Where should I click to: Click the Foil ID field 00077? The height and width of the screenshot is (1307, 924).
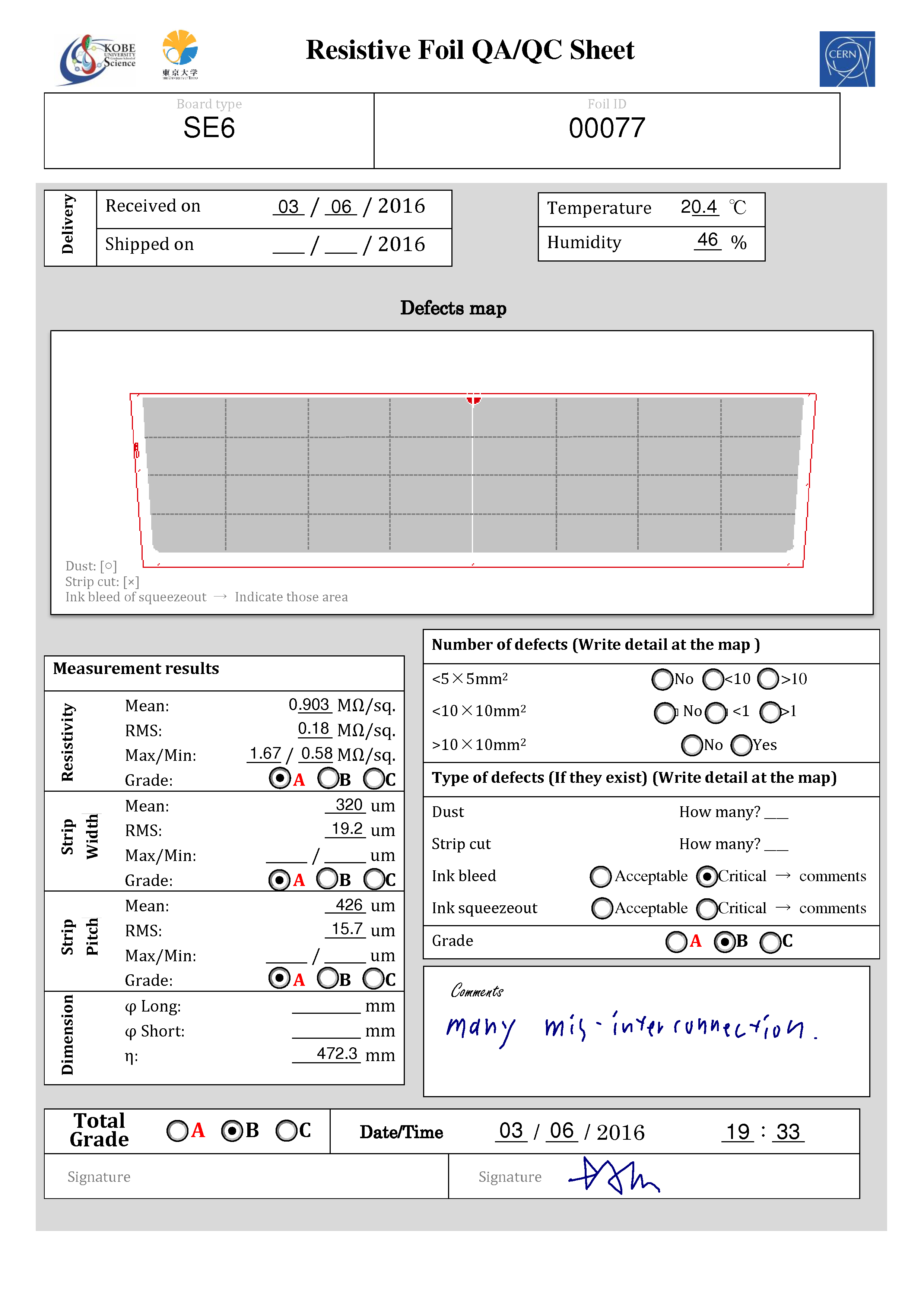tap(607, 128)
